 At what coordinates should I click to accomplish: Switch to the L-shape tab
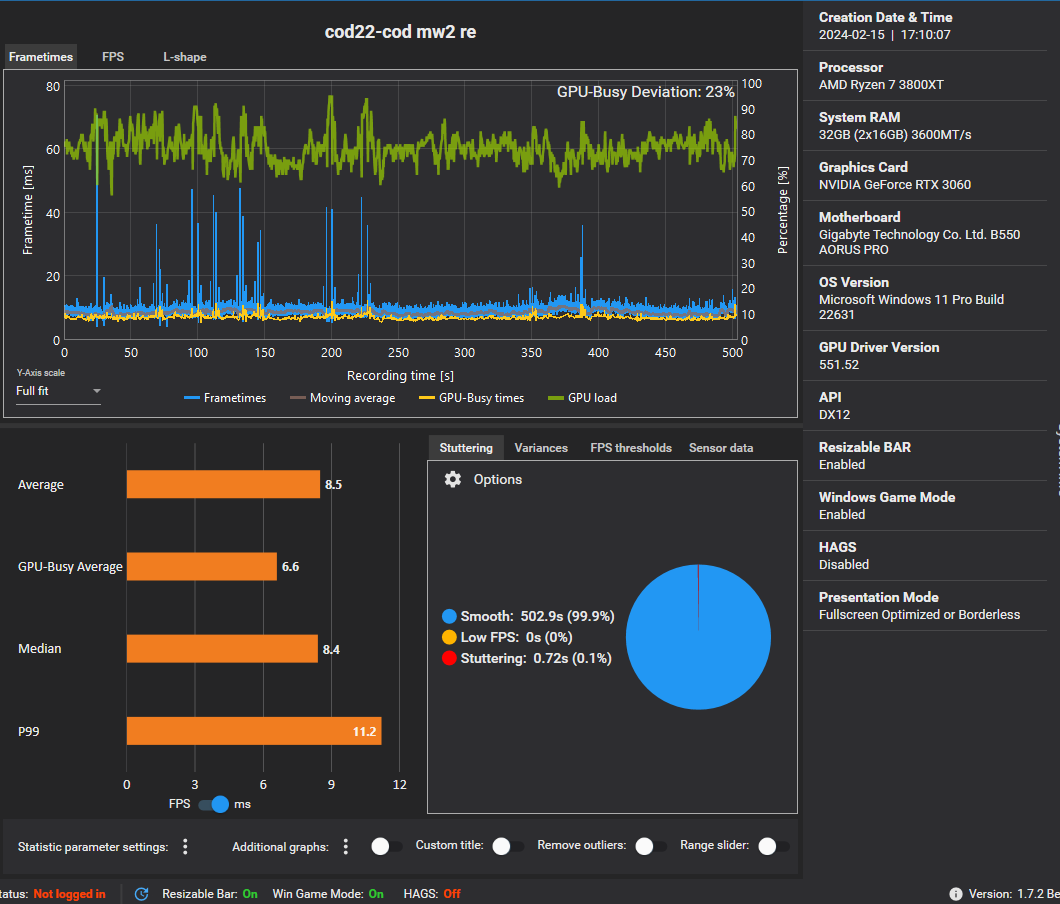[x=185, y=57]
